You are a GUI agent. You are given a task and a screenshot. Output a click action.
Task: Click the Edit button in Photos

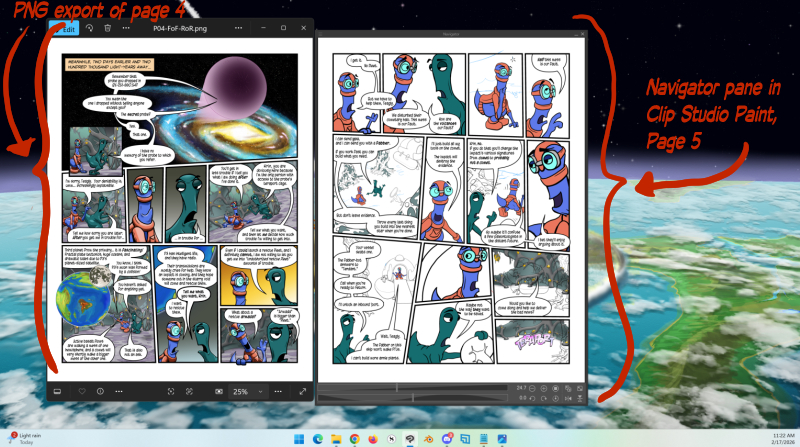[67, 29]
